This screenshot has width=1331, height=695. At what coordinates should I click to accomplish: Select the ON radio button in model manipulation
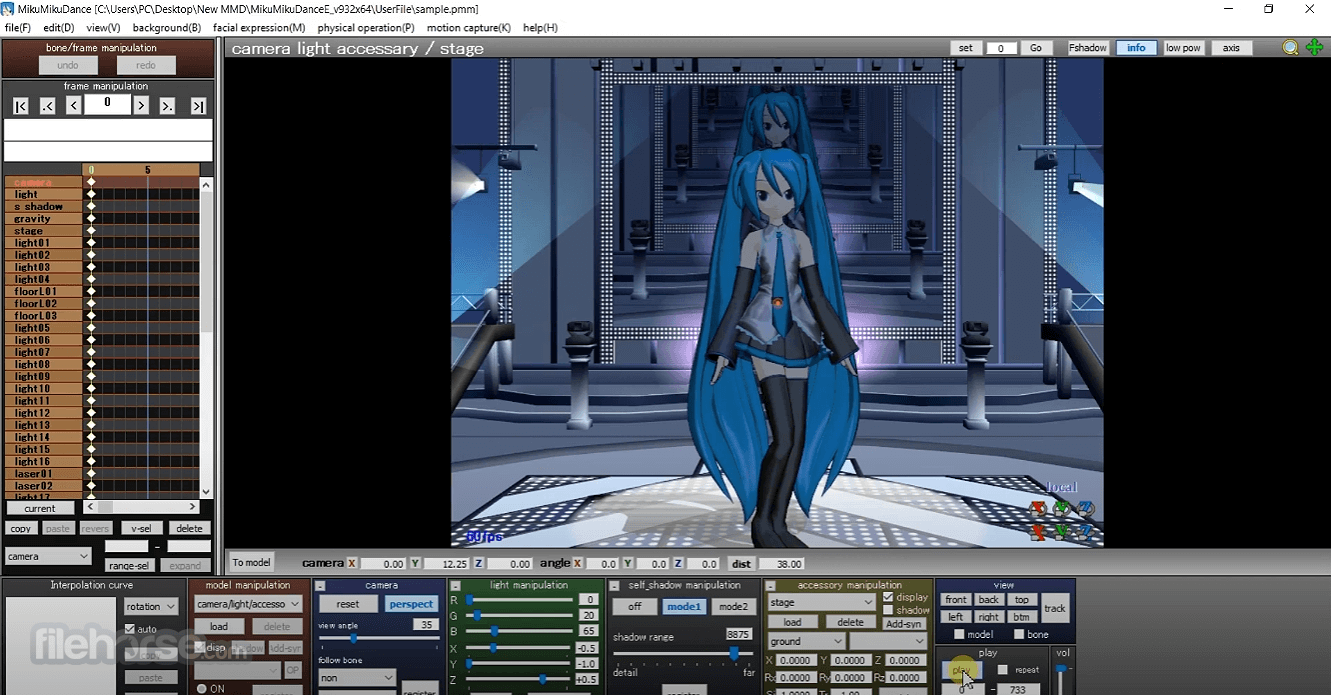tap(202, 689)
